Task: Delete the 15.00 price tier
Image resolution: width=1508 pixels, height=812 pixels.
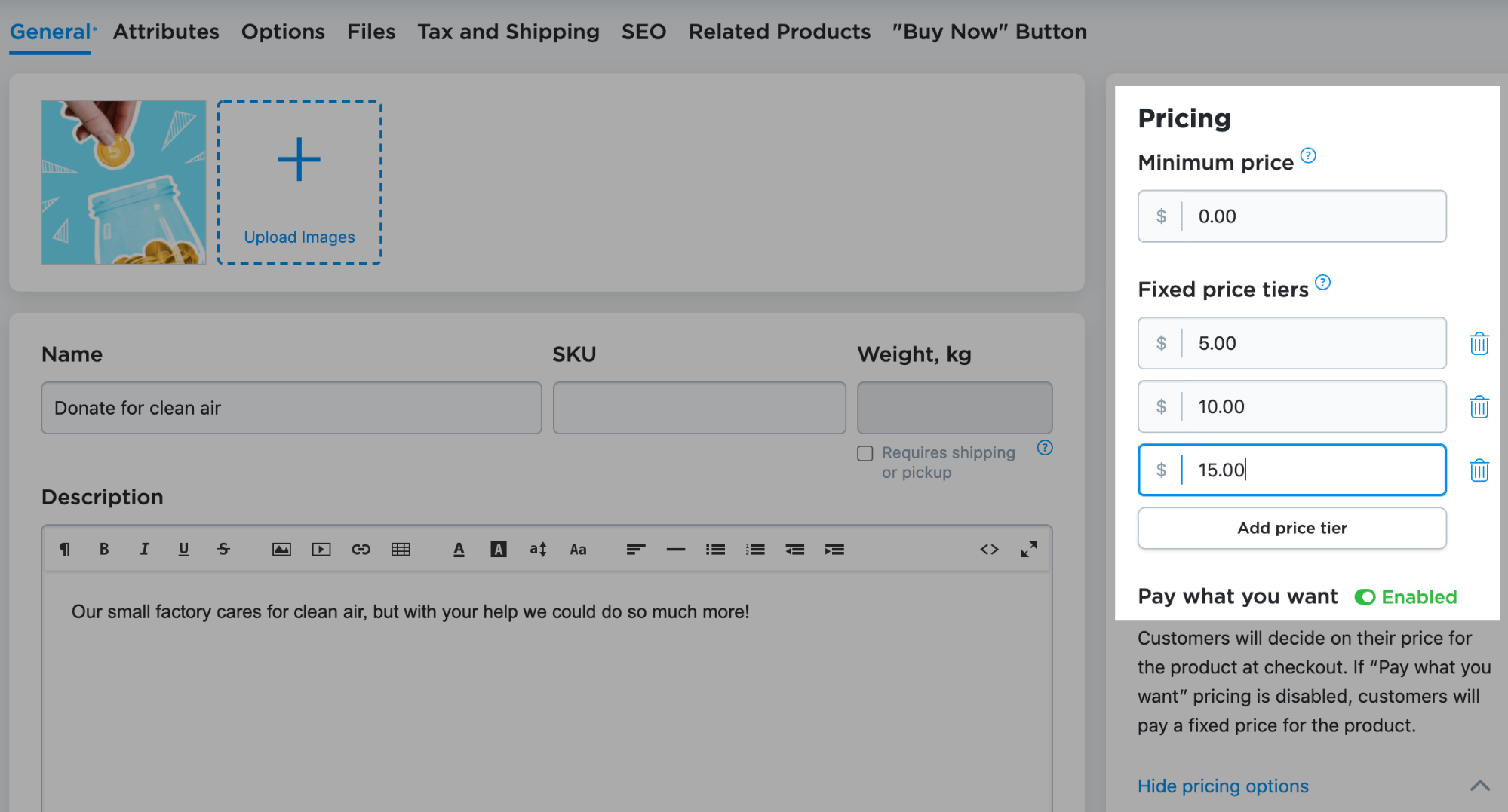Action: [1479, 470]
